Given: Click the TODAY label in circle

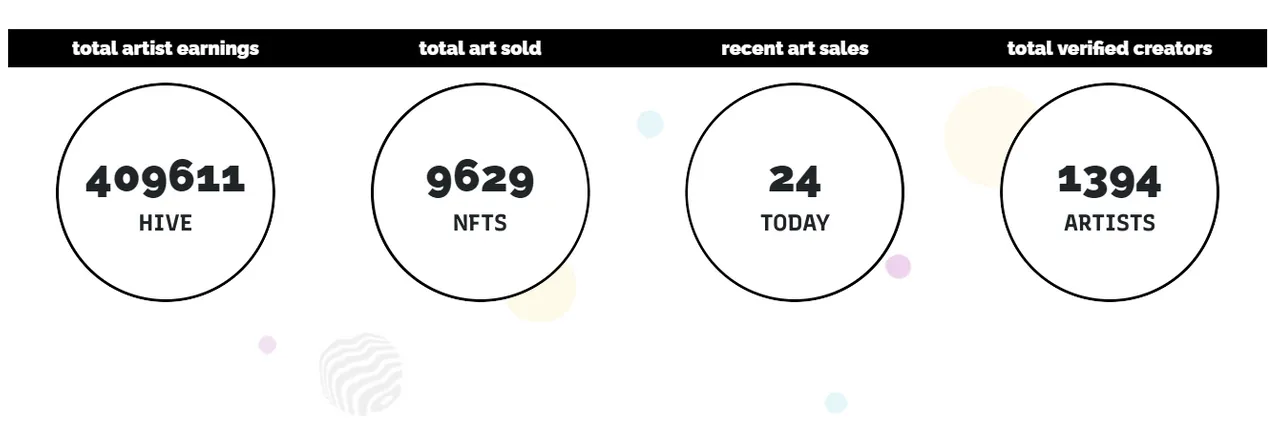Looking at the screenshot, I should click(795, 223).
